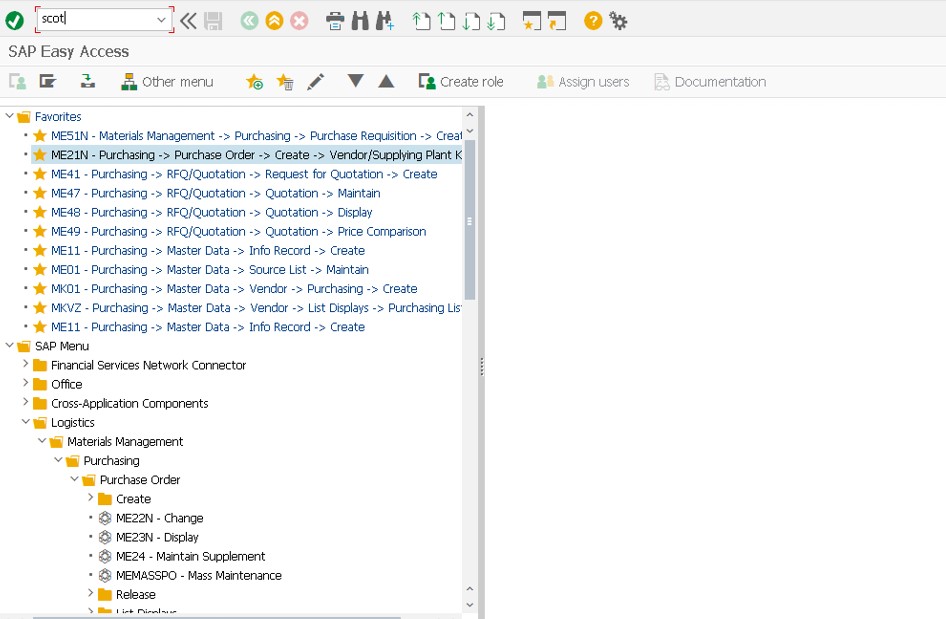Screen dimensions: 946x619
Task: Click the tree scrollbar down arrow at bottom
Action: pos(470,605)
